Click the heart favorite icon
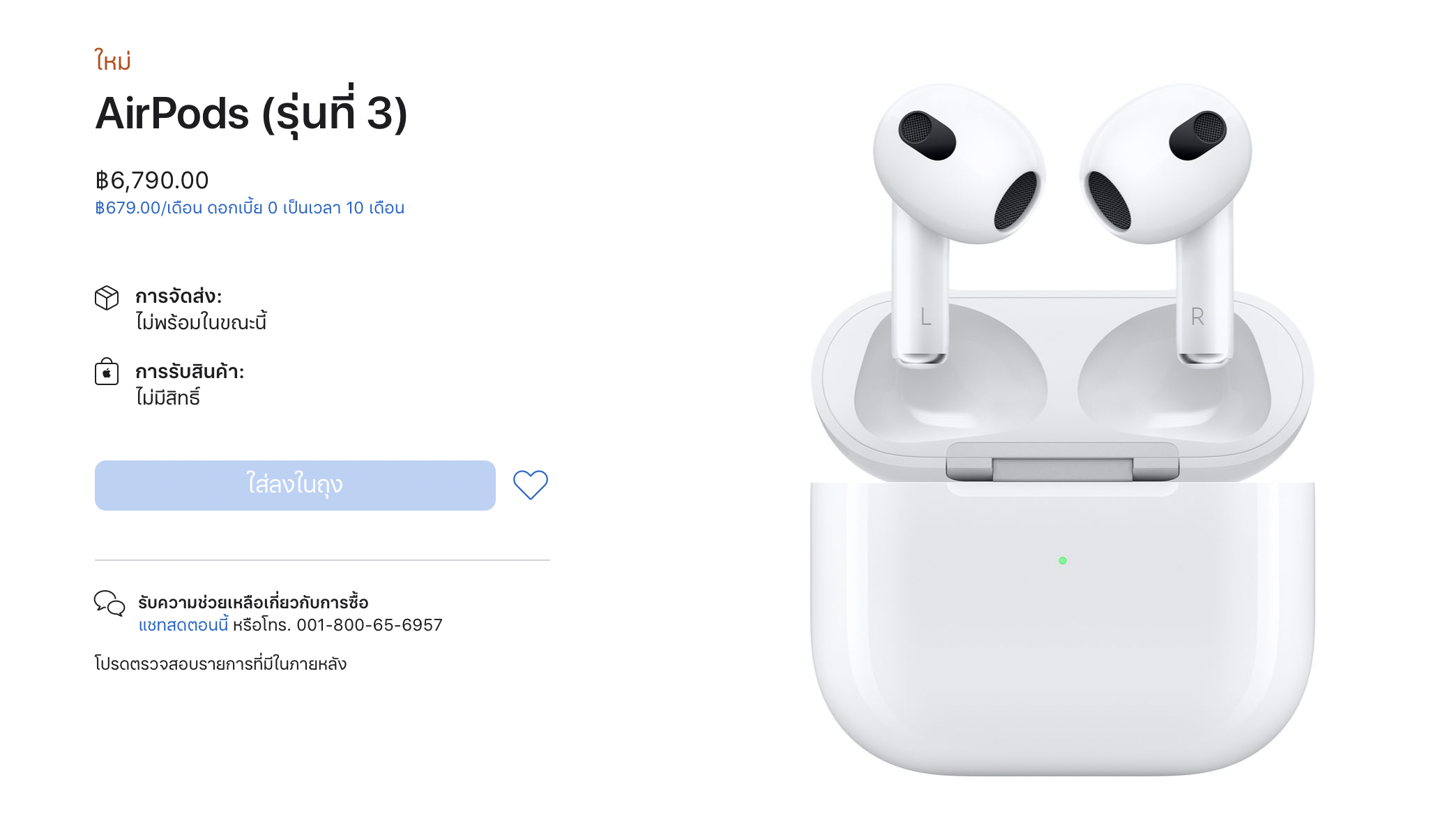 [531, 485]
